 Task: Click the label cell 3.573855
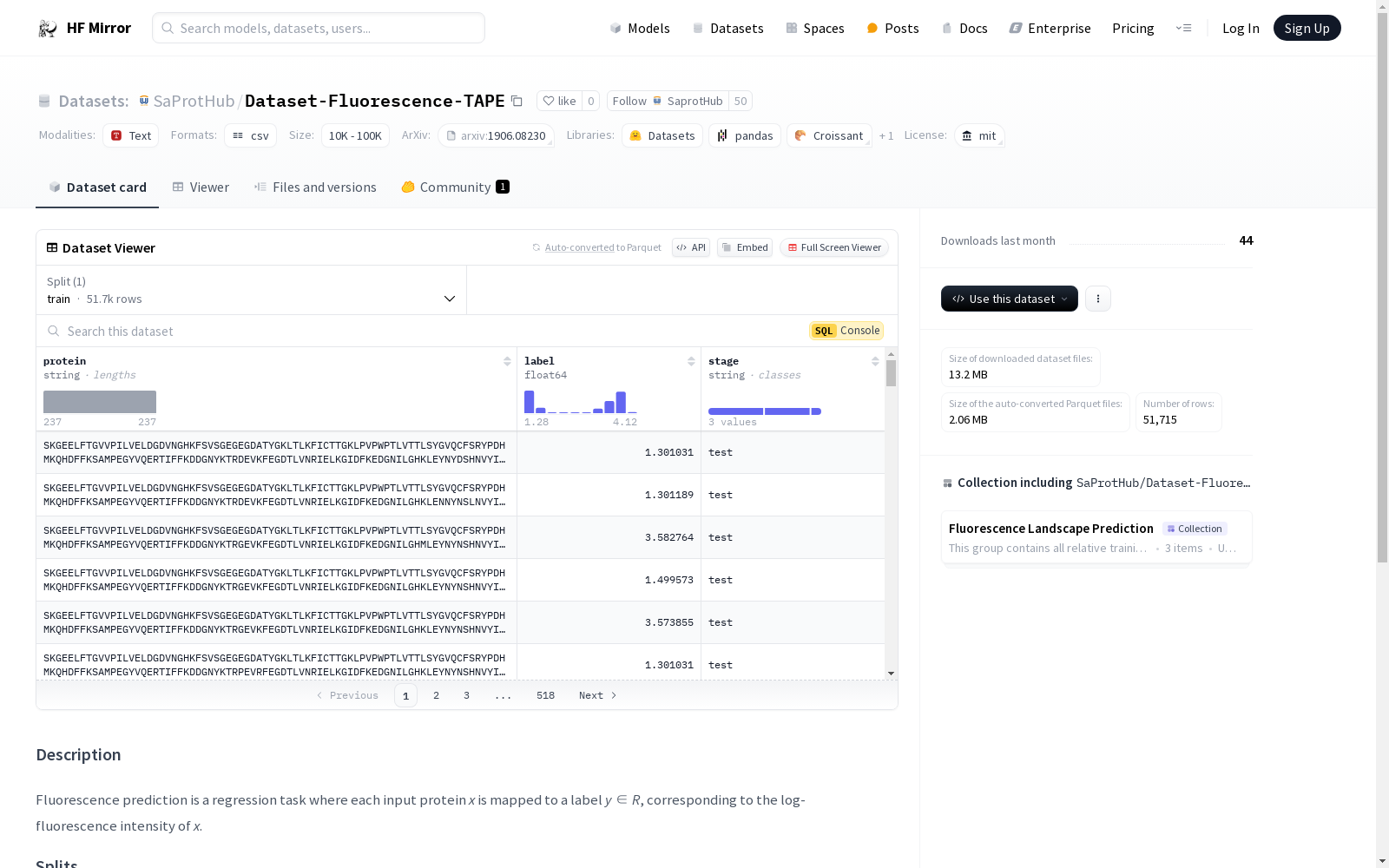tap(609, 622)
